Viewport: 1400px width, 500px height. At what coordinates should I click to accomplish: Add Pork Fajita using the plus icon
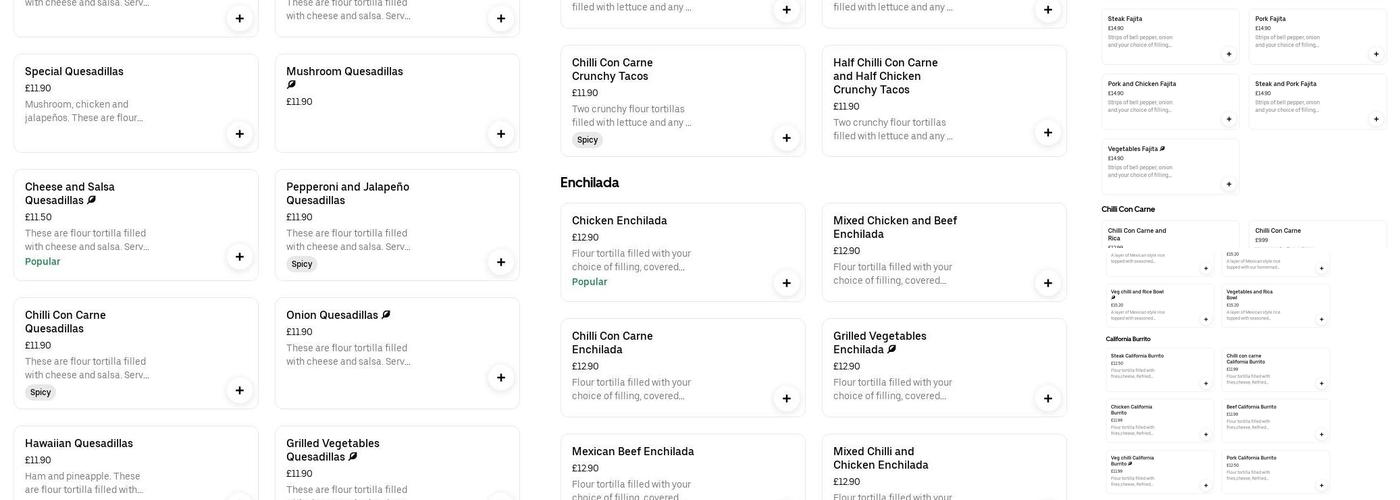(1376, 54)
